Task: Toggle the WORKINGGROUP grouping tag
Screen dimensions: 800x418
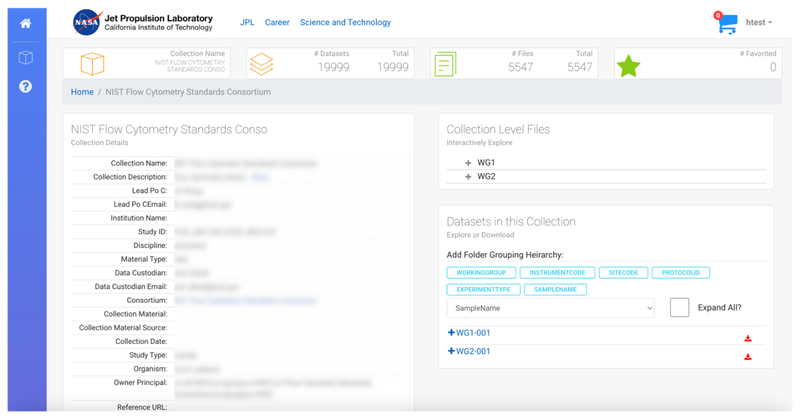Action: pyautogui.click(x=480, y=272)
